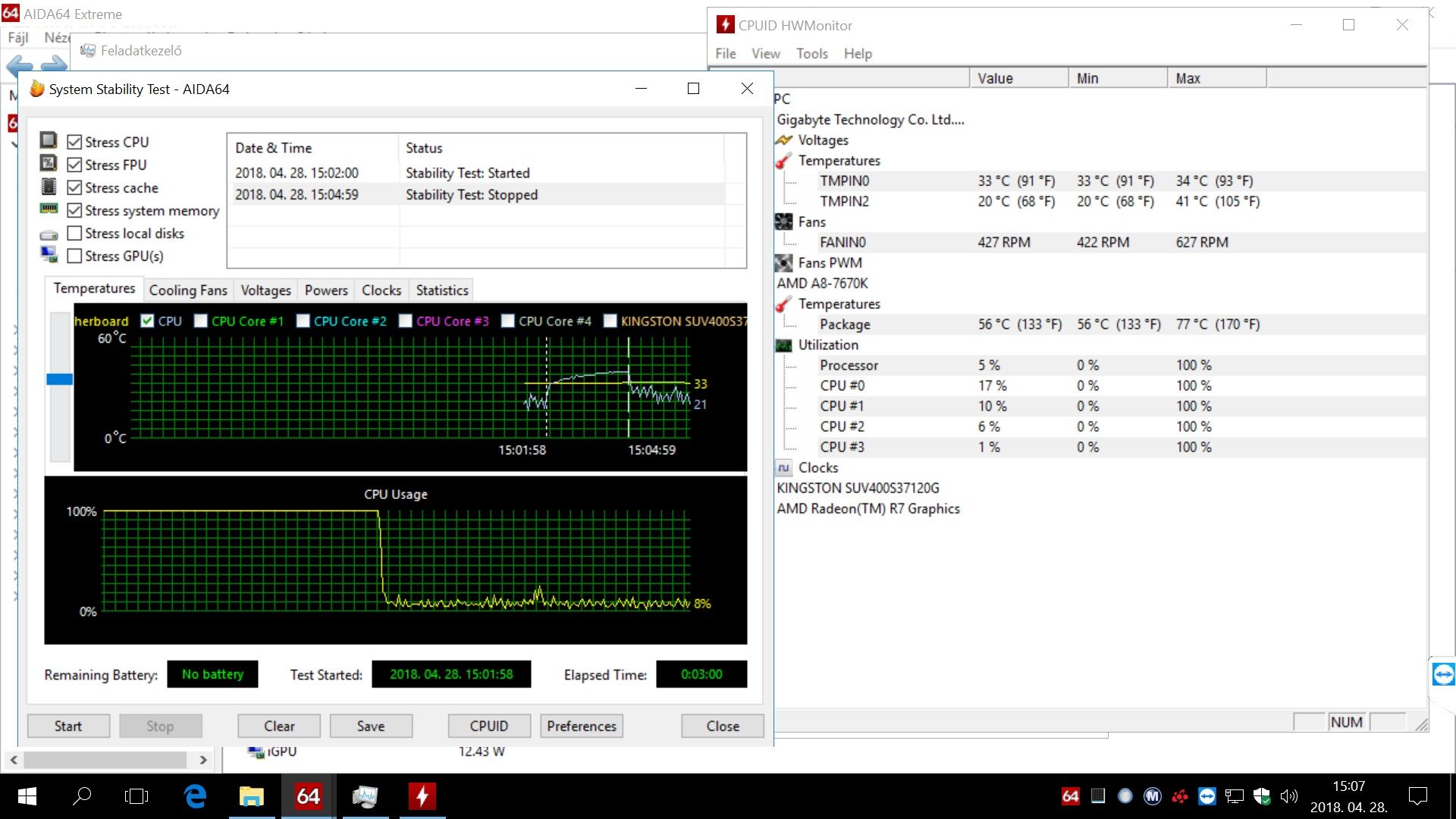Uncheck Stress FPU option
The image size is (1456, 819).
tap(74, 165)
